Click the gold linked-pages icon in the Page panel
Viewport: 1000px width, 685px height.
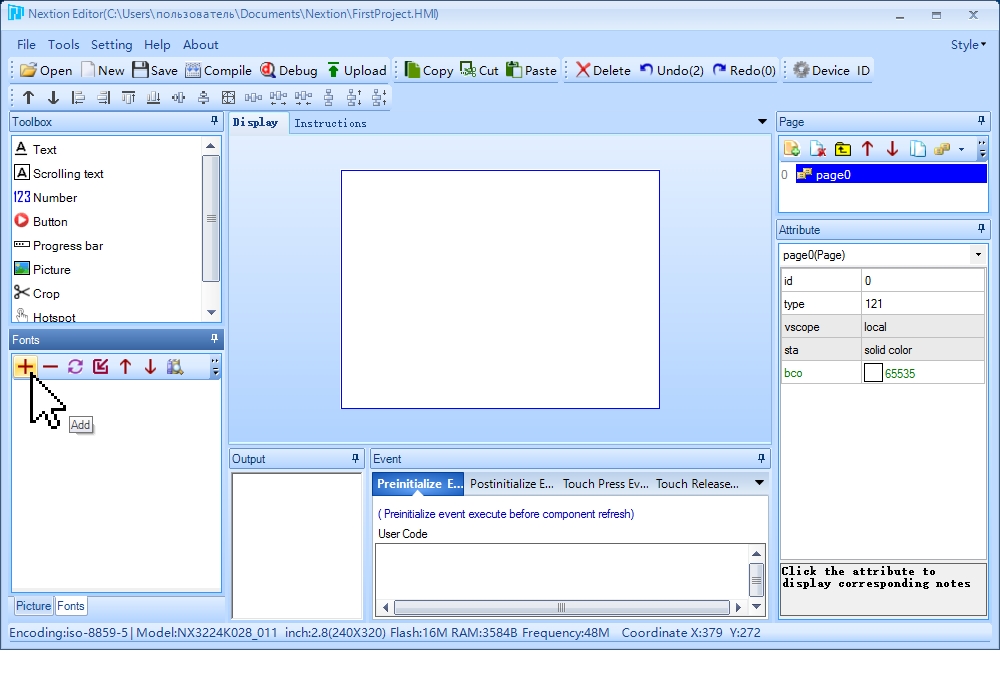pos(942,149)
